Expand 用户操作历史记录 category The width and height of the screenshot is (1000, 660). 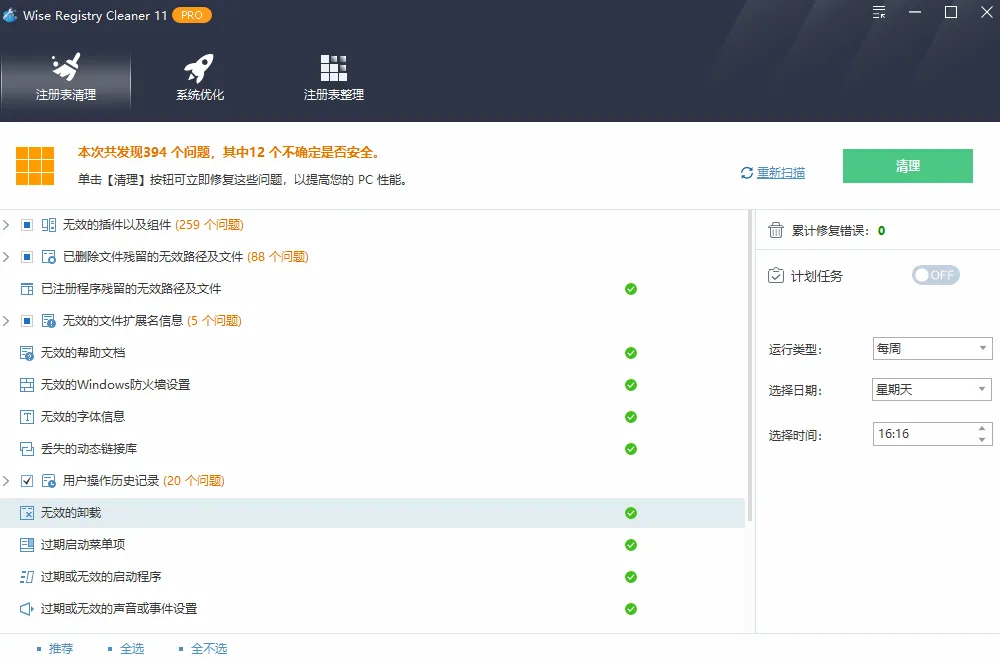pos(6,481)
